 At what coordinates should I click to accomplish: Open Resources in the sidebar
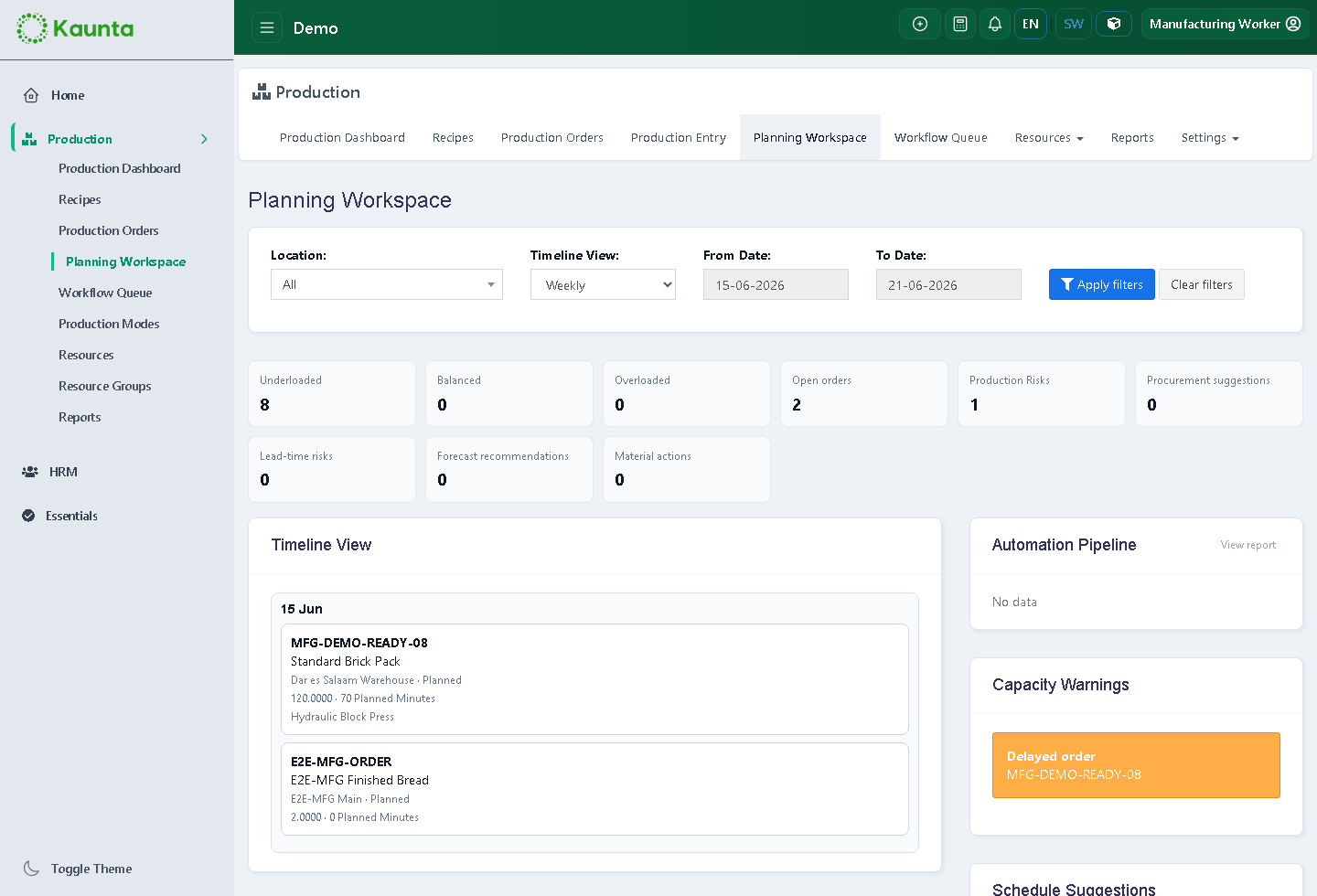86,355
